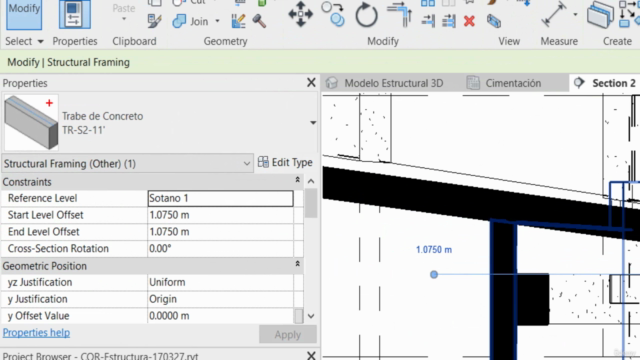Click the Geometry panel label
640x360 pixels.
click(225, 41)
